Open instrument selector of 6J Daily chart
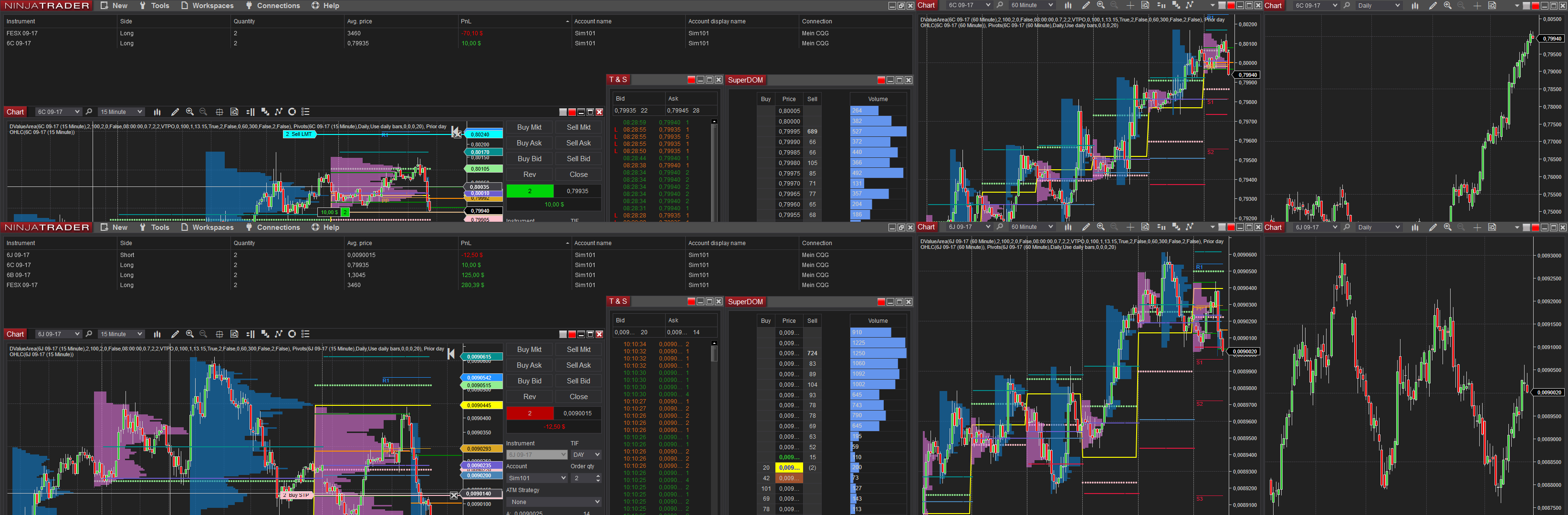This screenshot has width=1568, height=515. point(1316,227)
